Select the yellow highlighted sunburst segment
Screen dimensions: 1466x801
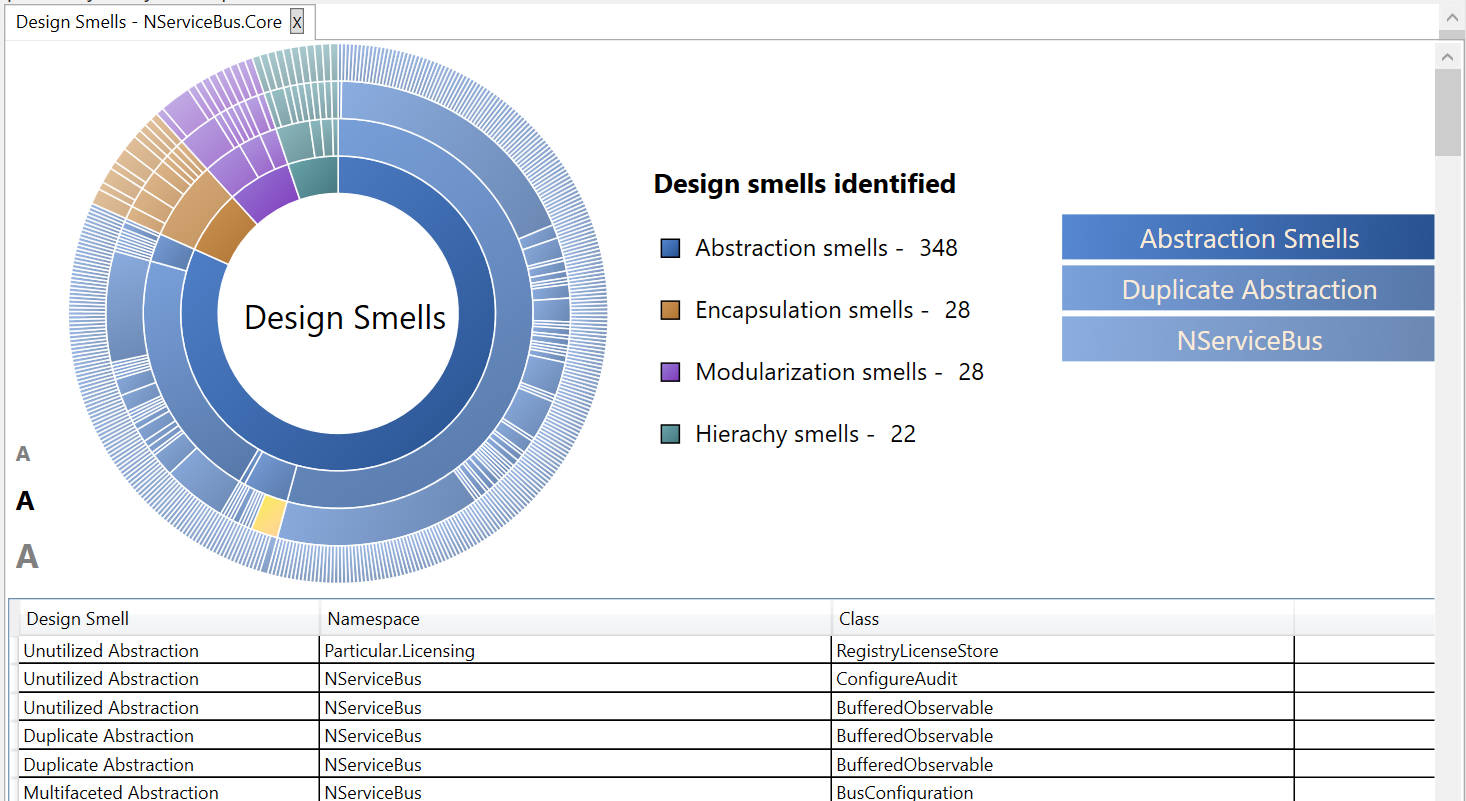coord(268,517)
